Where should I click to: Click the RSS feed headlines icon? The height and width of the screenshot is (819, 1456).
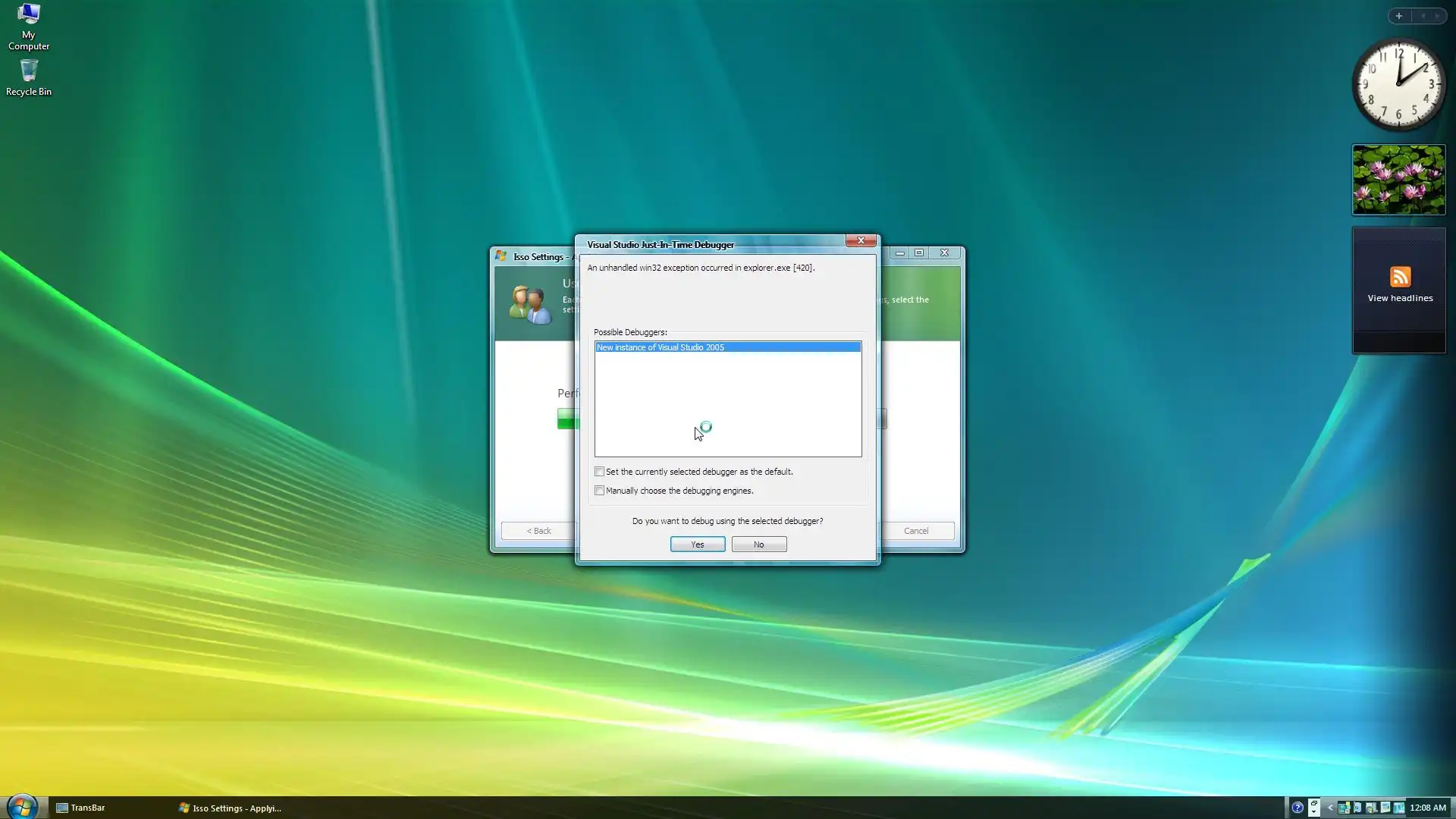tap(1400, 277)
